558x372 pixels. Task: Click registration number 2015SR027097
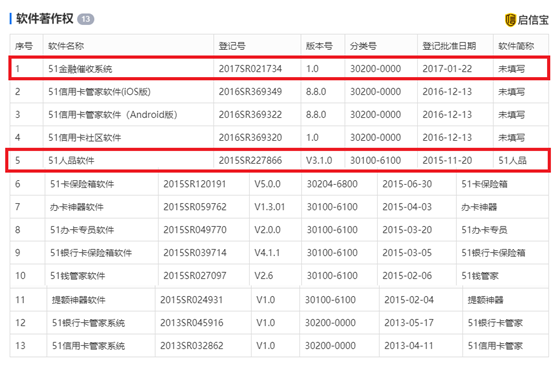point(195,276)
